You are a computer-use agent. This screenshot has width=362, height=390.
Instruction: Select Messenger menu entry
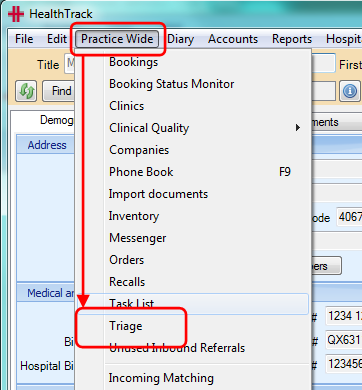[193, 238]
